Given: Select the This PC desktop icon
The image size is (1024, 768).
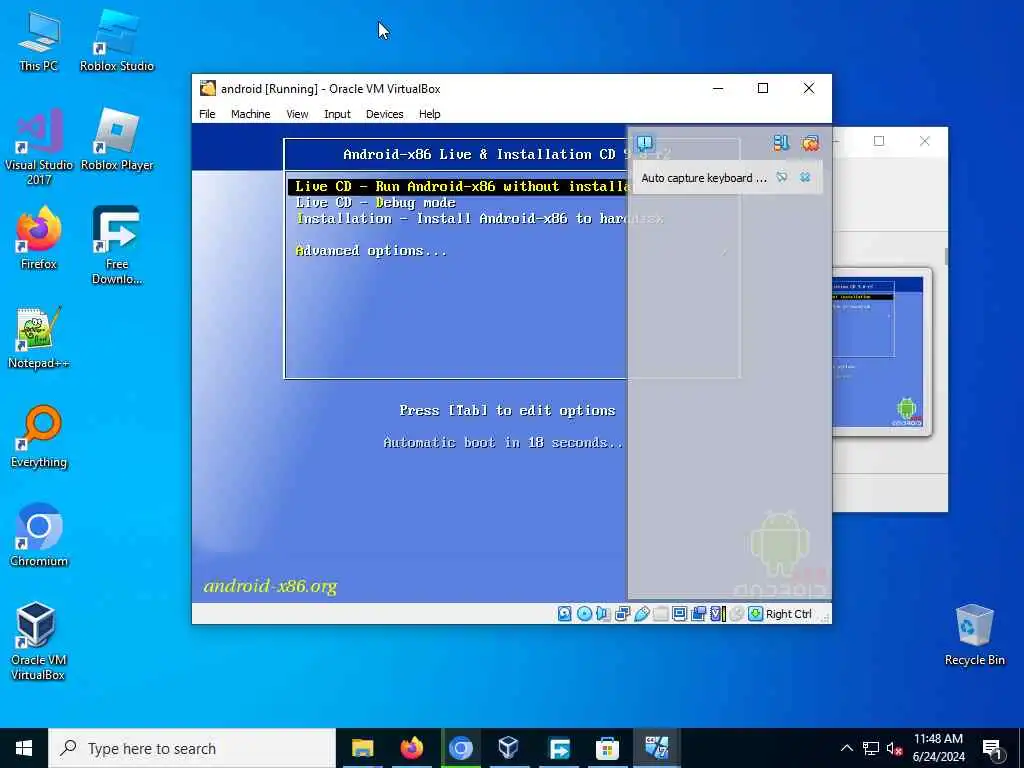Looking at the screenshot, I should click(39, 41).
